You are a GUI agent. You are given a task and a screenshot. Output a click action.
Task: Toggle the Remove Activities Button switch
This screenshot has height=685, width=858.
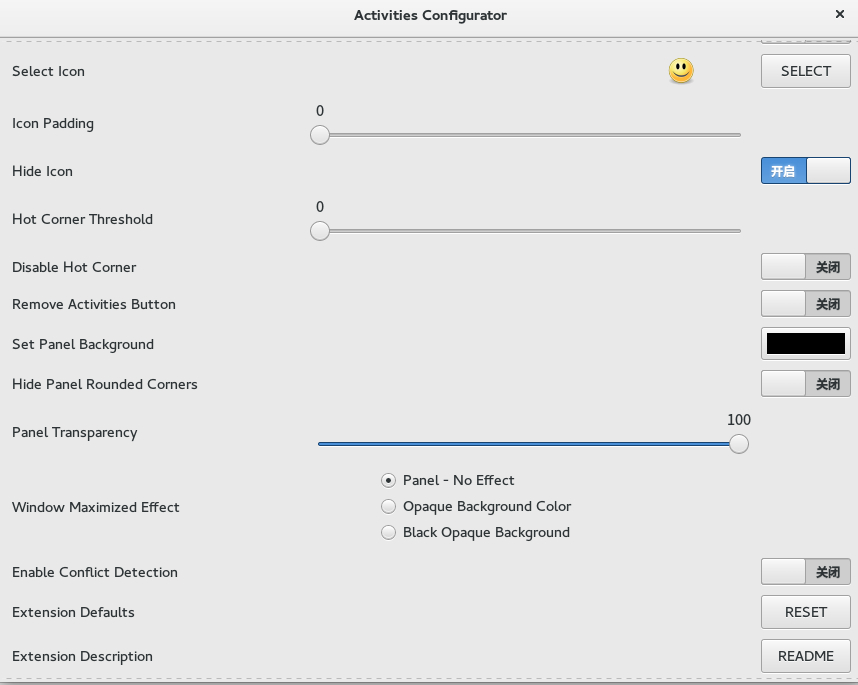pos(805,304)
